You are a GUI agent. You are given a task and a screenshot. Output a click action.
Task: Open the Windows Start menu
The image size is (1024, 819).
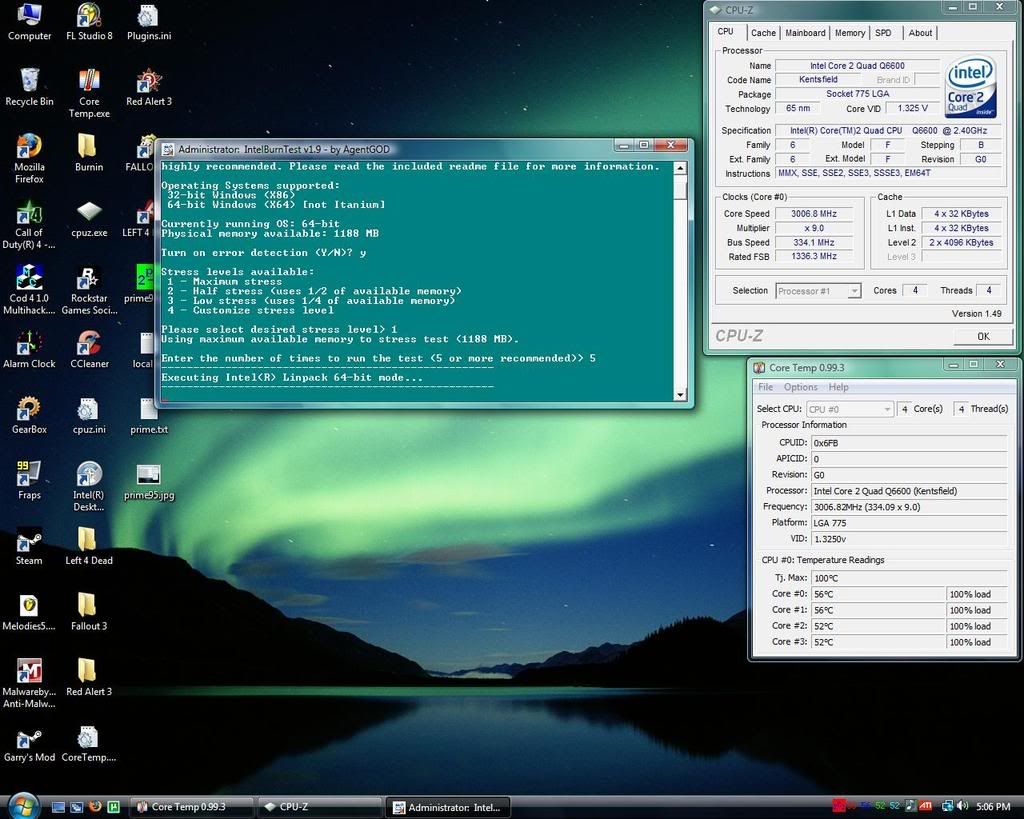(x=23, y=806)
